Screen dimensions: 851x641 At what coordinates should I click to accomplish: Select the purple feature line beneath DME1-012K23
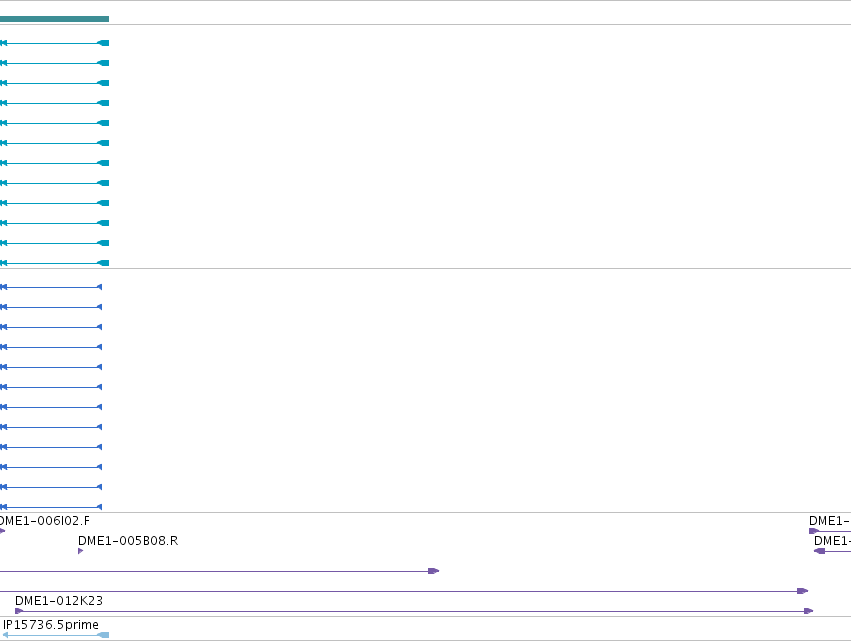coord(414,611)
